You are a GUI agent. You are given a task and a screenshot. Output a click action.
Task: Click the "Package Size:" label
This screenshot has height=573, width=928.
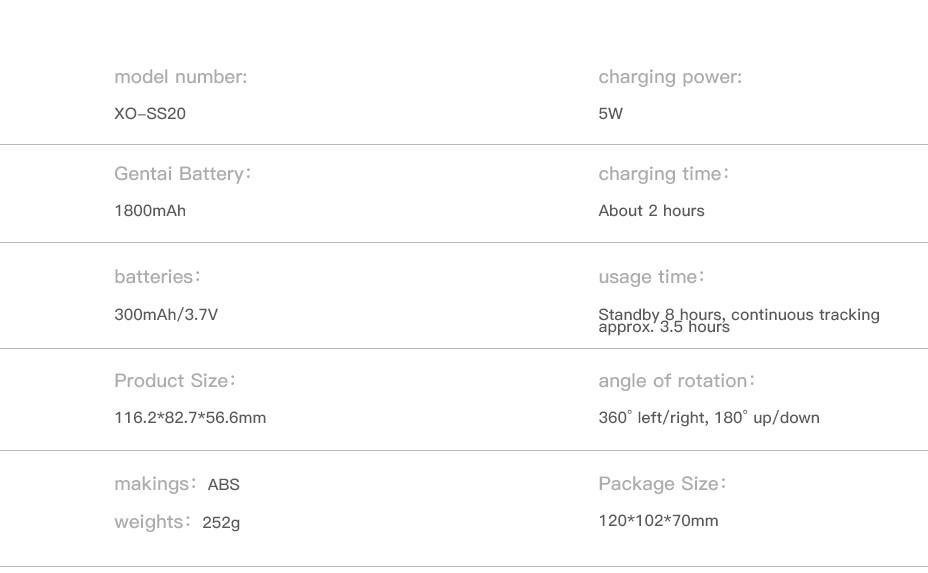click(x=662, y=484)
